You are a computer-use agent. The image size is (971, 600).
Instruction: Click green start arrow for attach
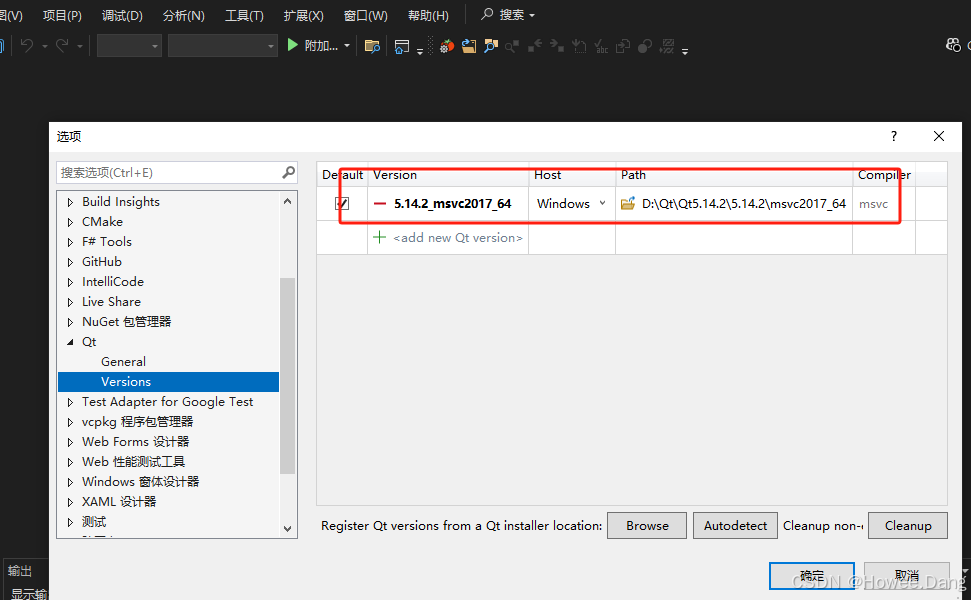(x=293, y=45)
